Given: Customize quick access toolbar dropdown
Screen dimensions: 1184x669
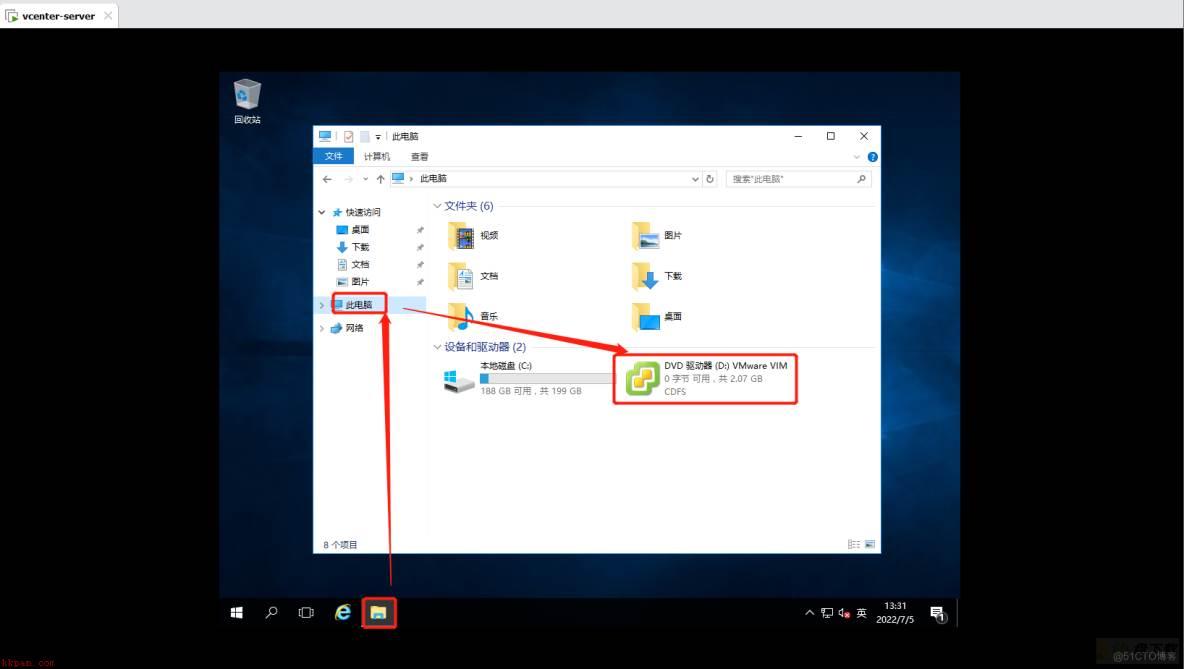Looking at the screenshot, I should tap(378, 137).
